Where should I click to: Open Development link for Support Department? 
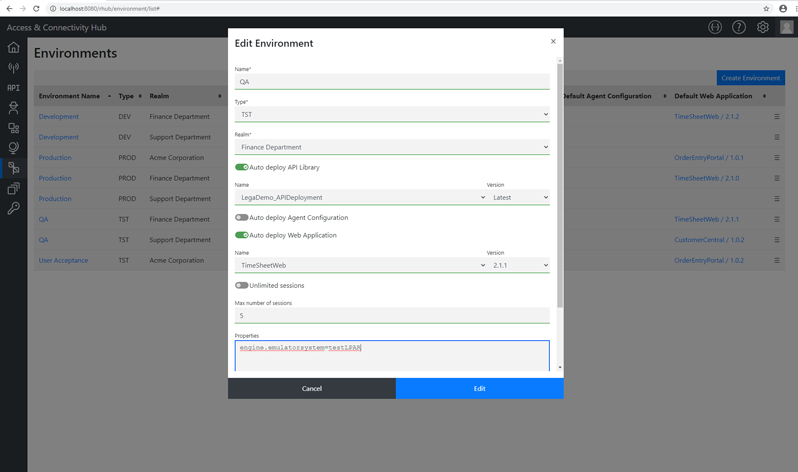pyautogui.click(x=59, y=137)
